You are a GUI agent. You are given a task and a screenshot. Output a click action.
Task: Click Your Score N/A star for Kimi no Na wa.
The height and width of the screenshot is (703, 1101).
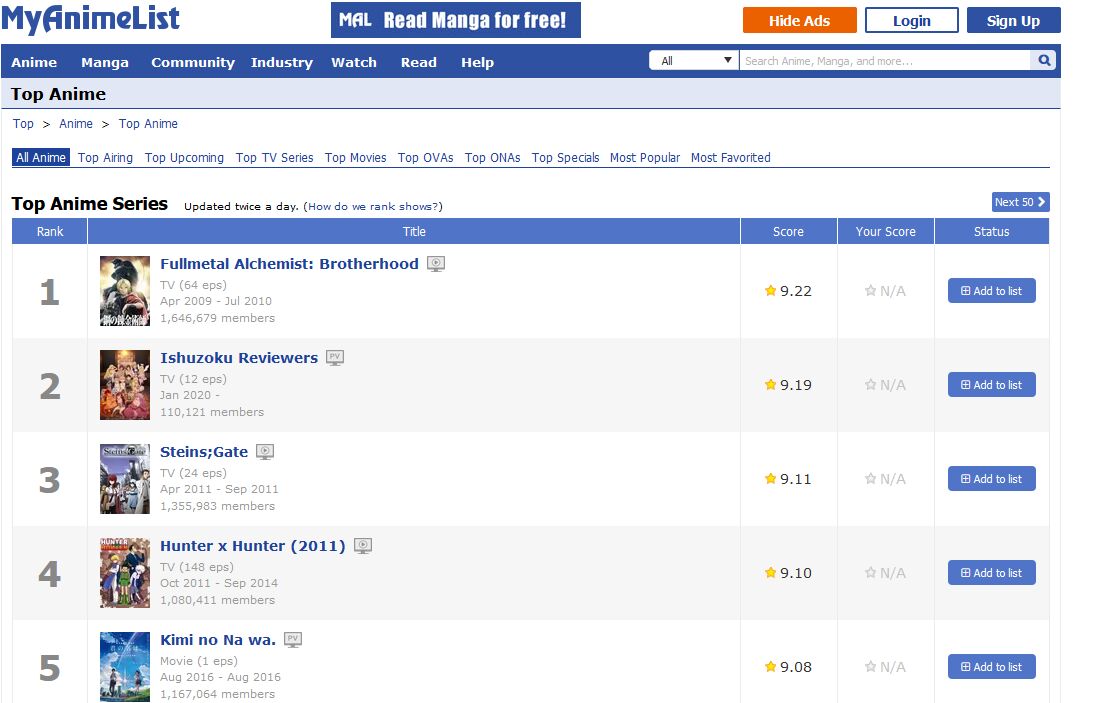[871, 666]
